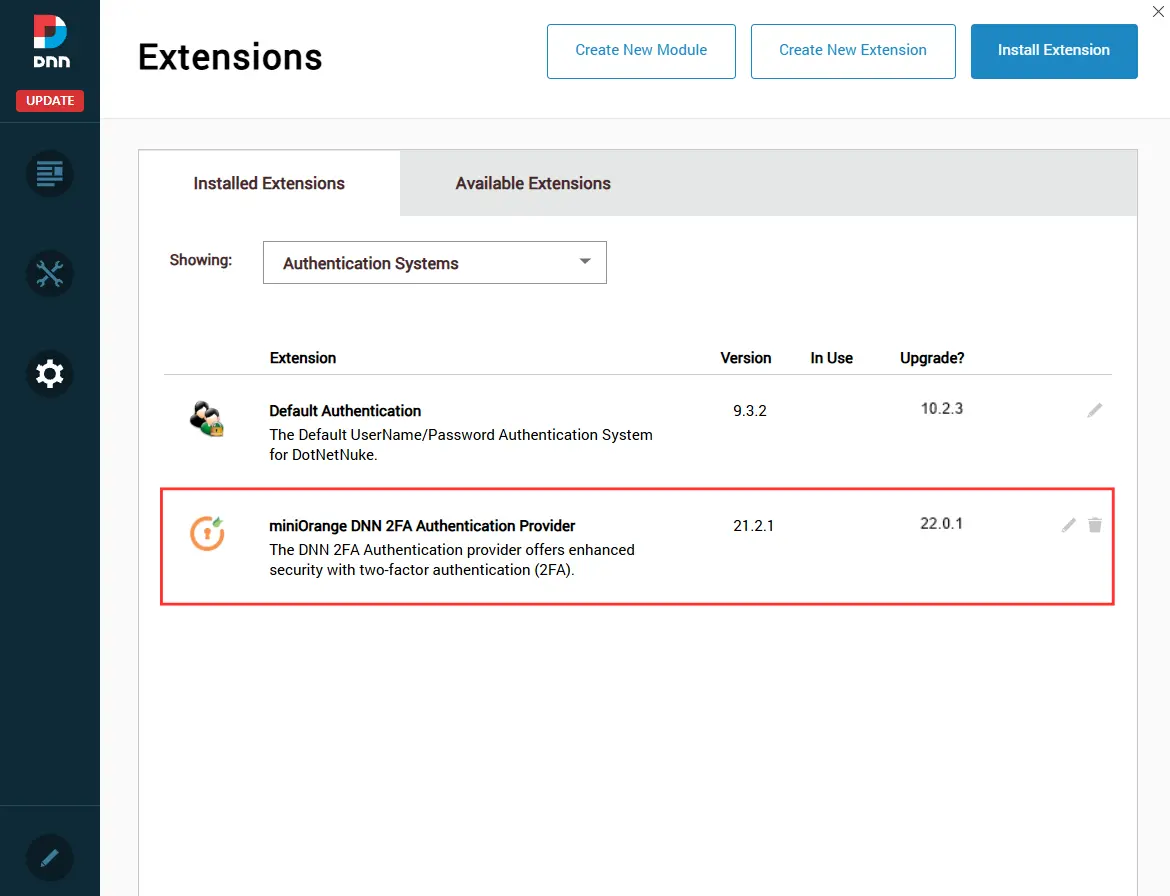The height and width of the screenshot is (896, 1170).
Task: Edit the miniOrange DNN 2FA provider
Action: point(1067,524)
